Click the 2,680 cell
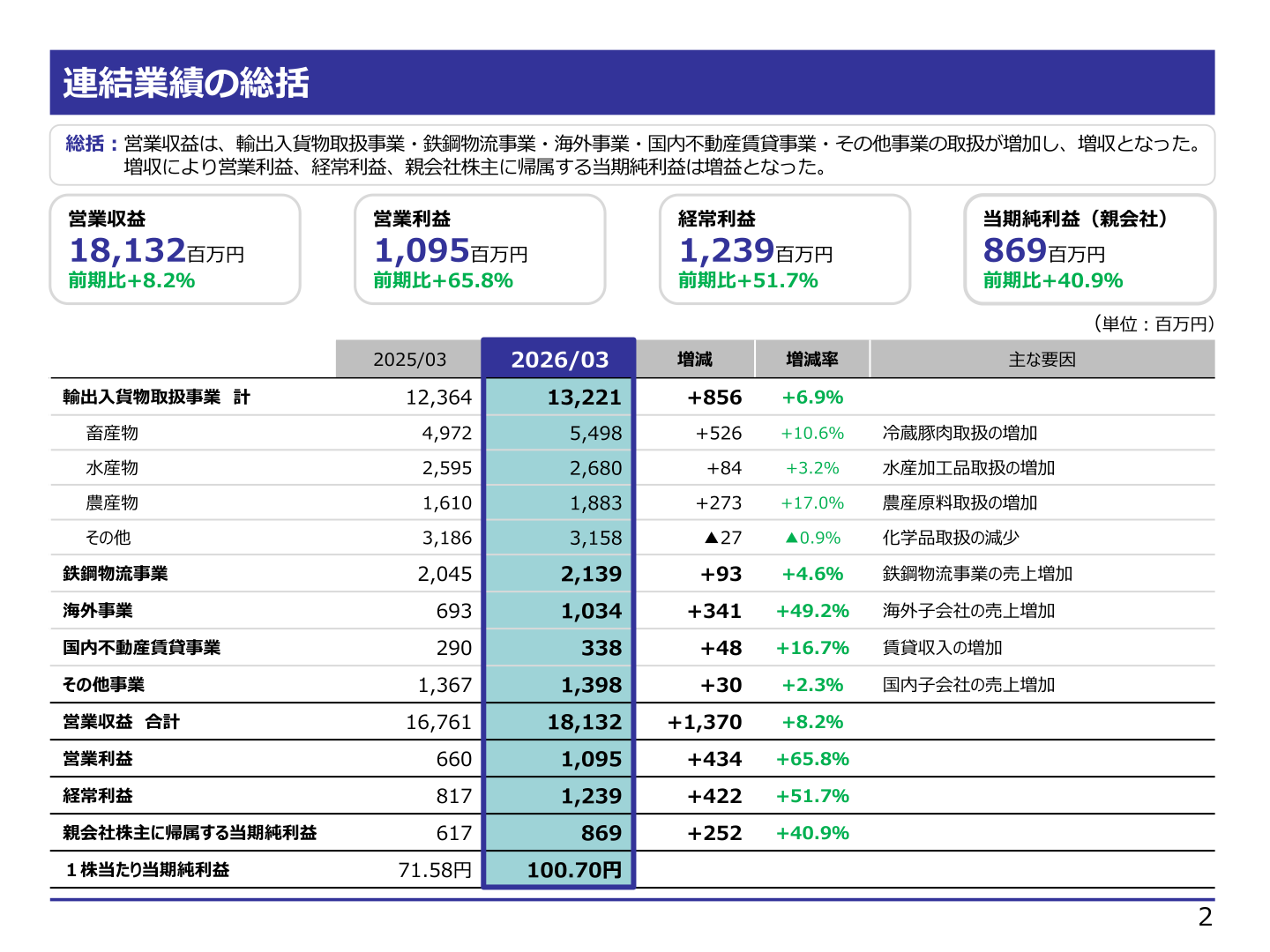 pyautogui.click(x=595, y=469)
